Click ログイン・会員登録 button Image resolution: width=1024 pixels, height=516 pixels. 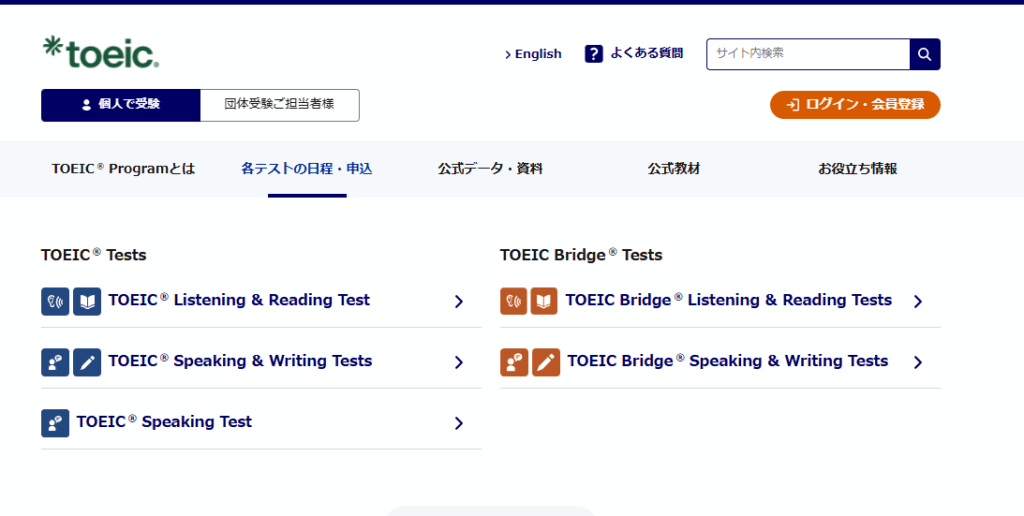coord(856,105)
